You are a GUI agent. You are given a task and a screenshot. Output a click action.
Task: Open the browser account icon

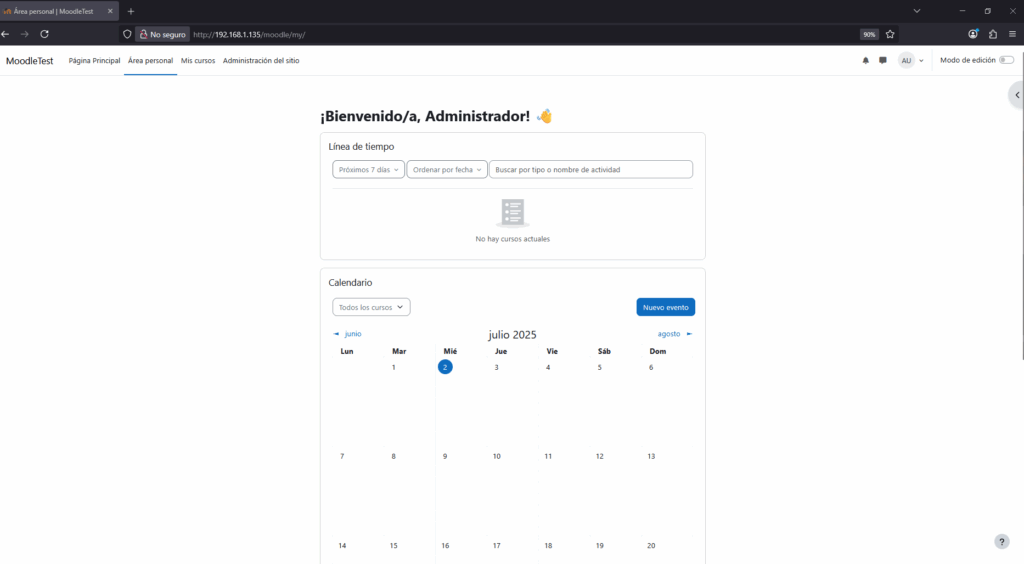(973, 34)
